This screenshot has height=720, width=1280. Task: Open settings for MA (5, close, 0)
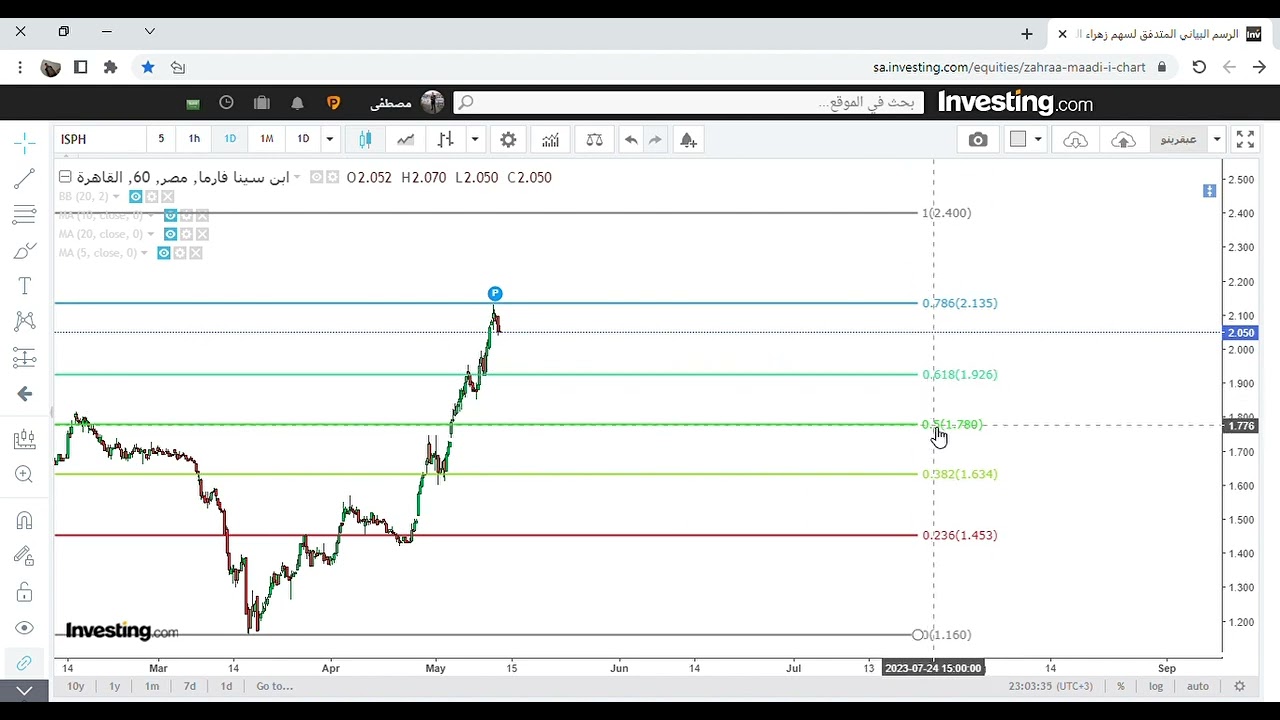pos(180,253)
